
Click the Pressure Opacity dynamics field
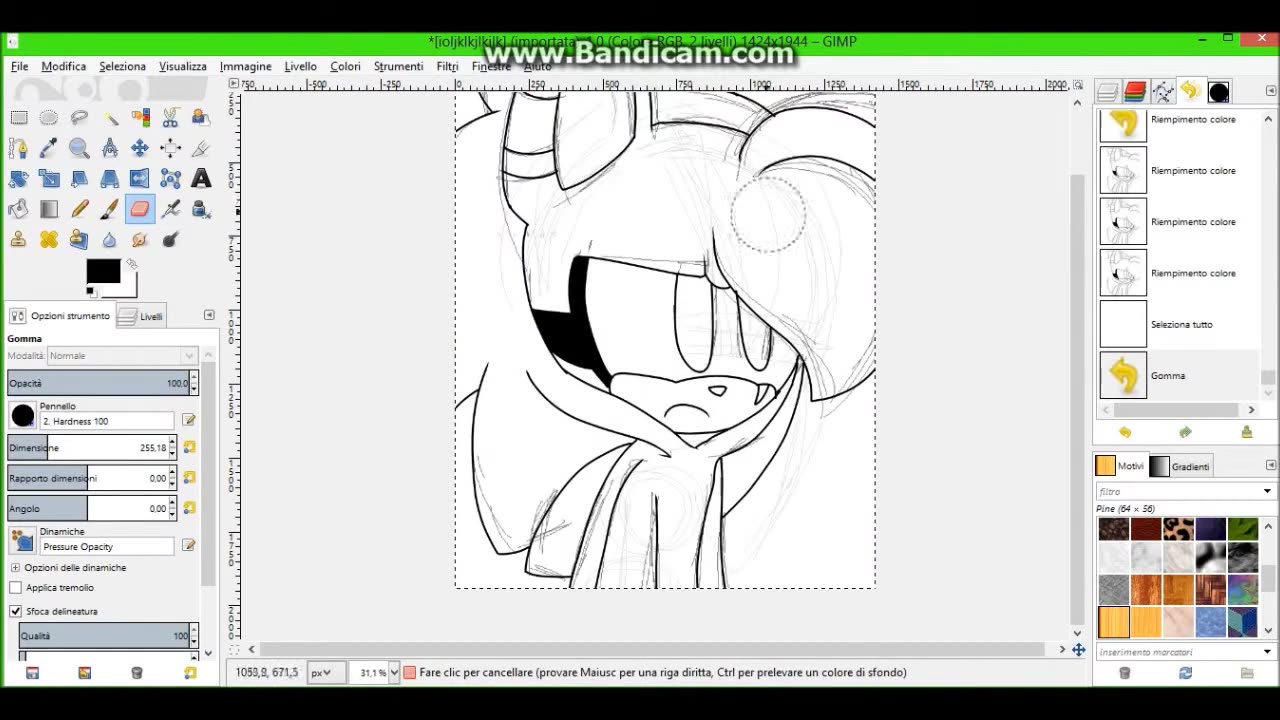point(106,547)
